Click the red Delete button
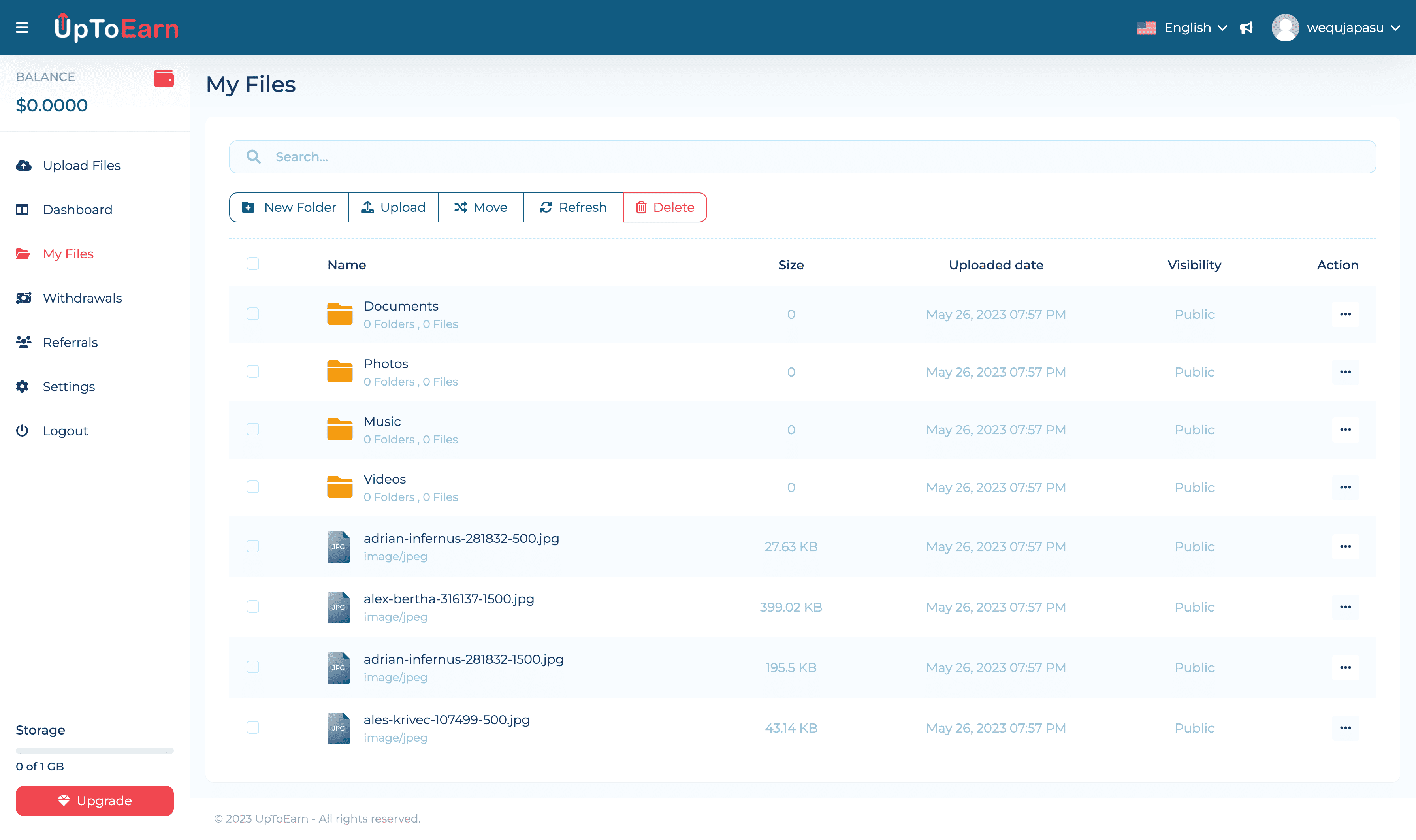Image resolution: width=1416 pixels, height=840 pixels. point(665,207)
